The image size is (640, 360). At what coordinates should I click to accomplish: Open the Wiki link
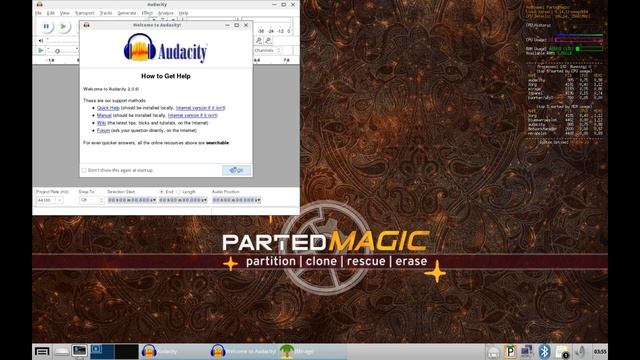pos(101,123)
